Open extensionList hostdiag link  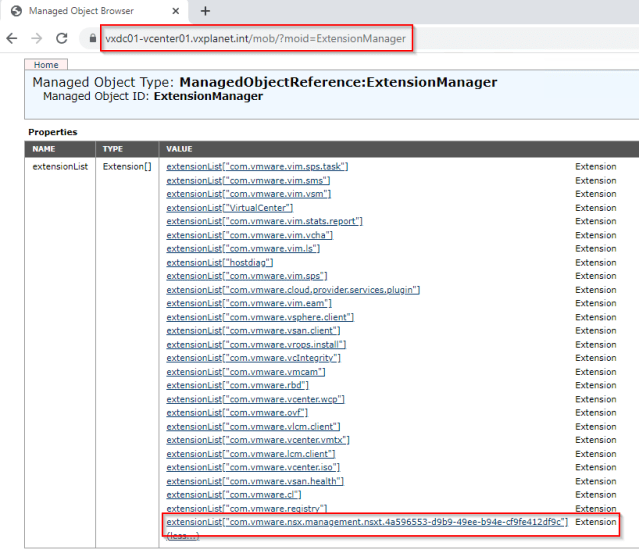220,262
